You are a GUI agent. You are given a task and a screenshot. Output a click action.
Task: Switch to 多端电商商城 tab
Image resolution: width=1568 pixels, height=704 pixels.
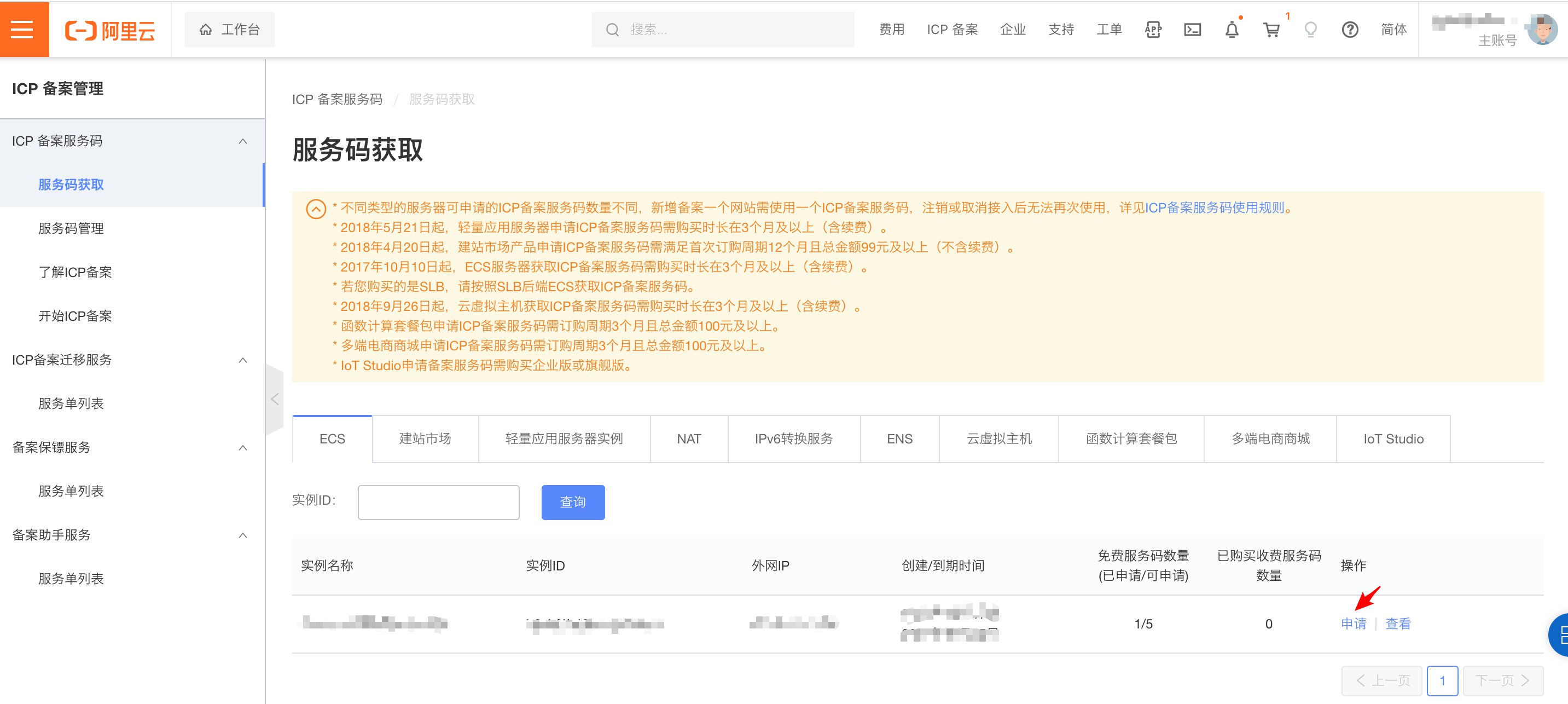[1270, 438]
